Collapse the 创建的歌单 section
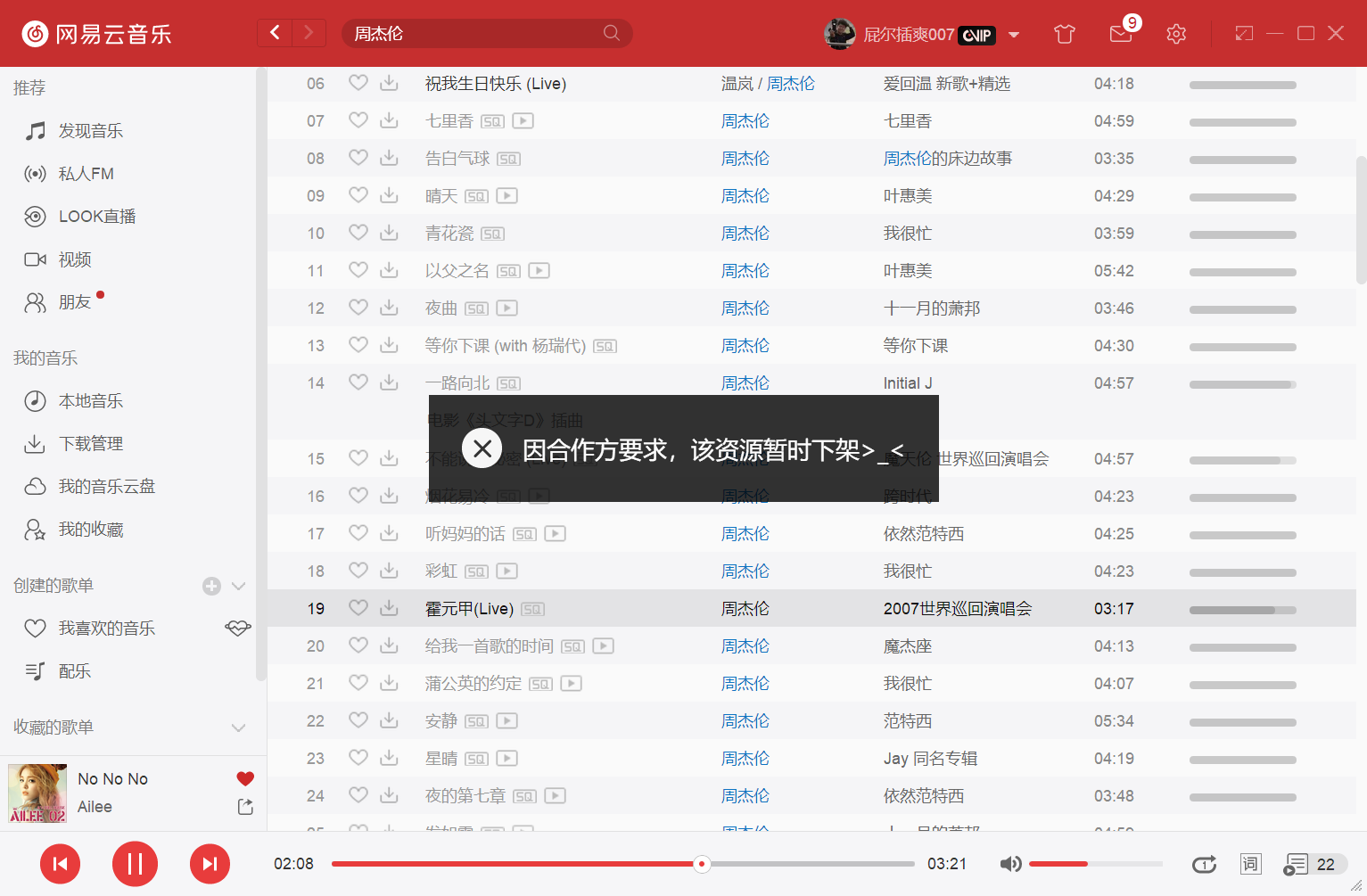This screenshot has height=896, width=1367. pos(238,586)
